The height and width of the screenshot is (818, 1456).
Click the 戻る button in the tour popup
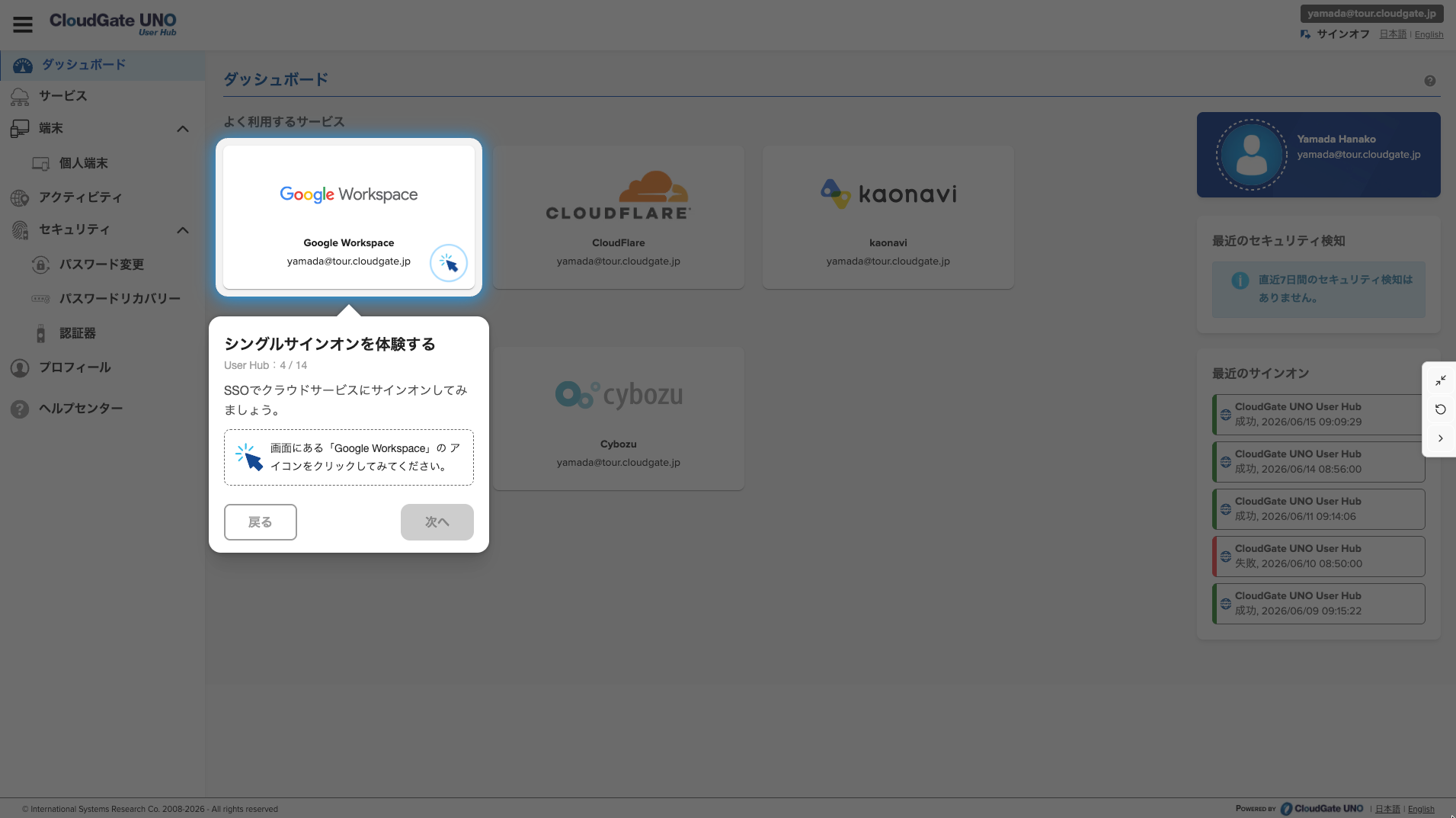pos(261,522)
